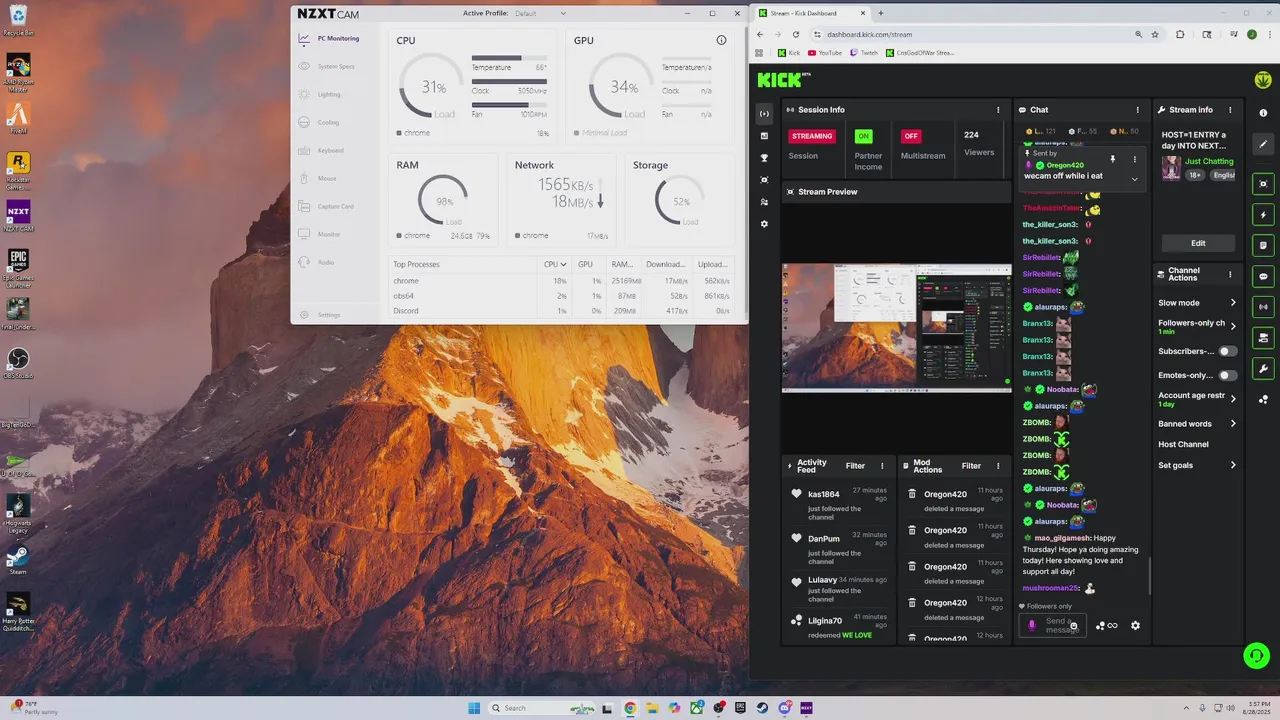Click the Monitor icon in NZXT CAM
Viewport: 1280px width, 720px height.
click(x=305, y=235)
